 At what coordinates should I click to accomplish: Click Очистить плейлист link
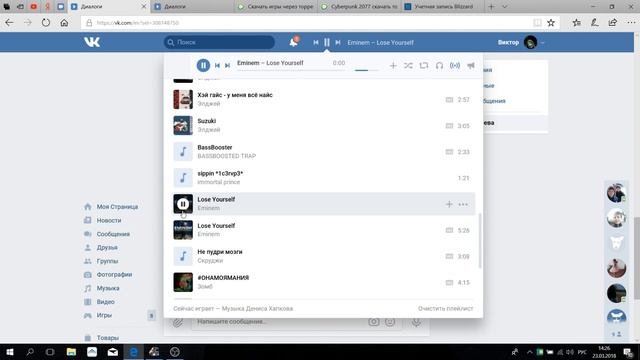(445, 309)
